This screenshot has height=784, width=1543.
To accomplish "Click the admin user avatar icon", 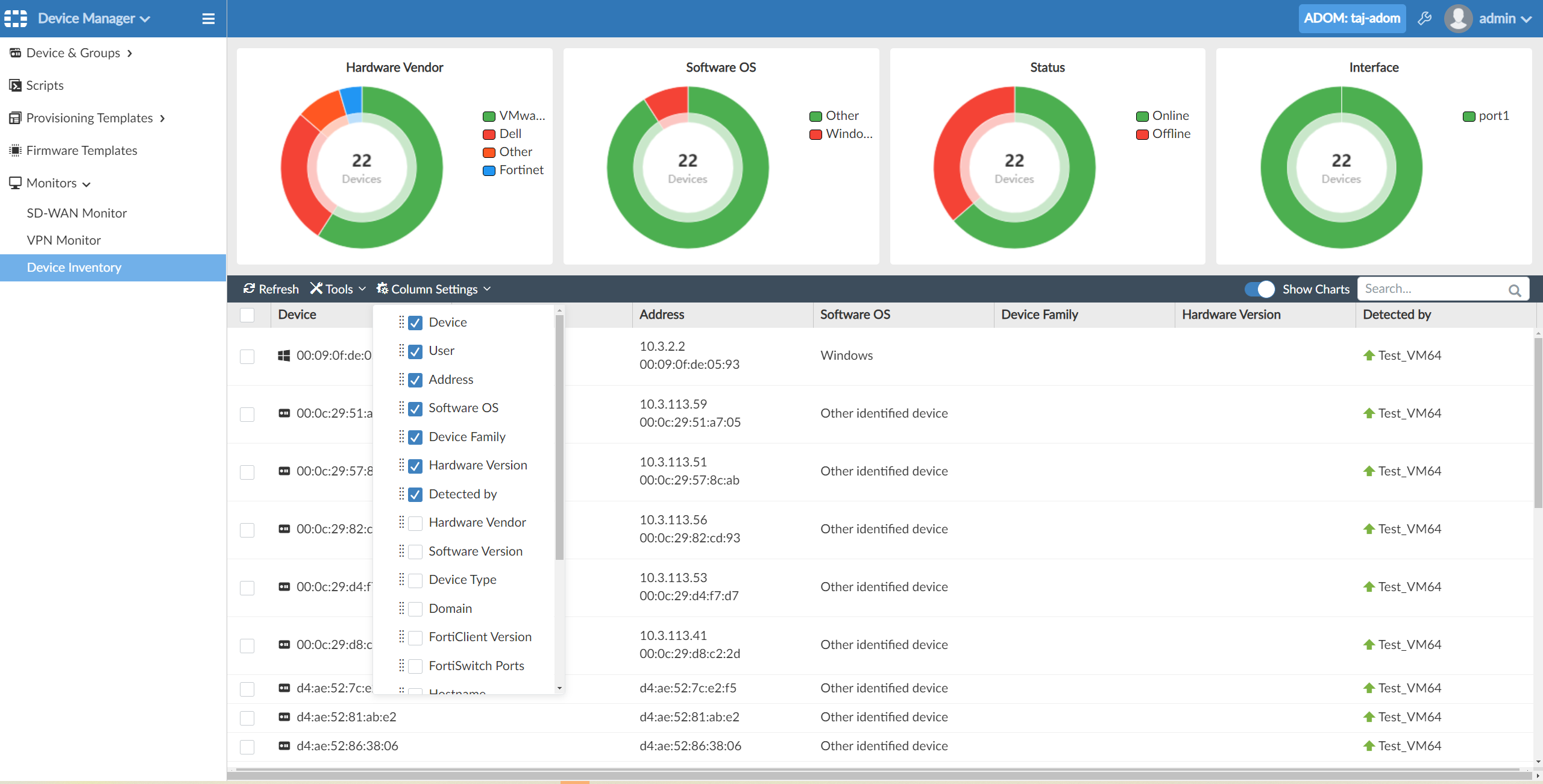I will coord(1457,19).
